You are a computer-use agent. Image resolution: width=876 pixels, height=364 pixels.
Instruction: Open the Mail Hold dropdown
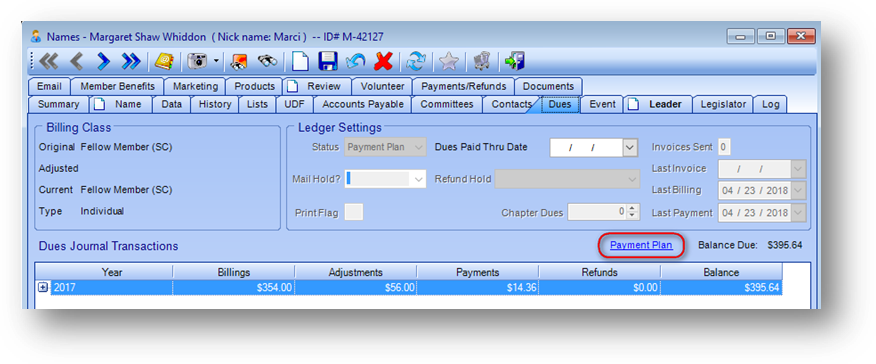418,179
